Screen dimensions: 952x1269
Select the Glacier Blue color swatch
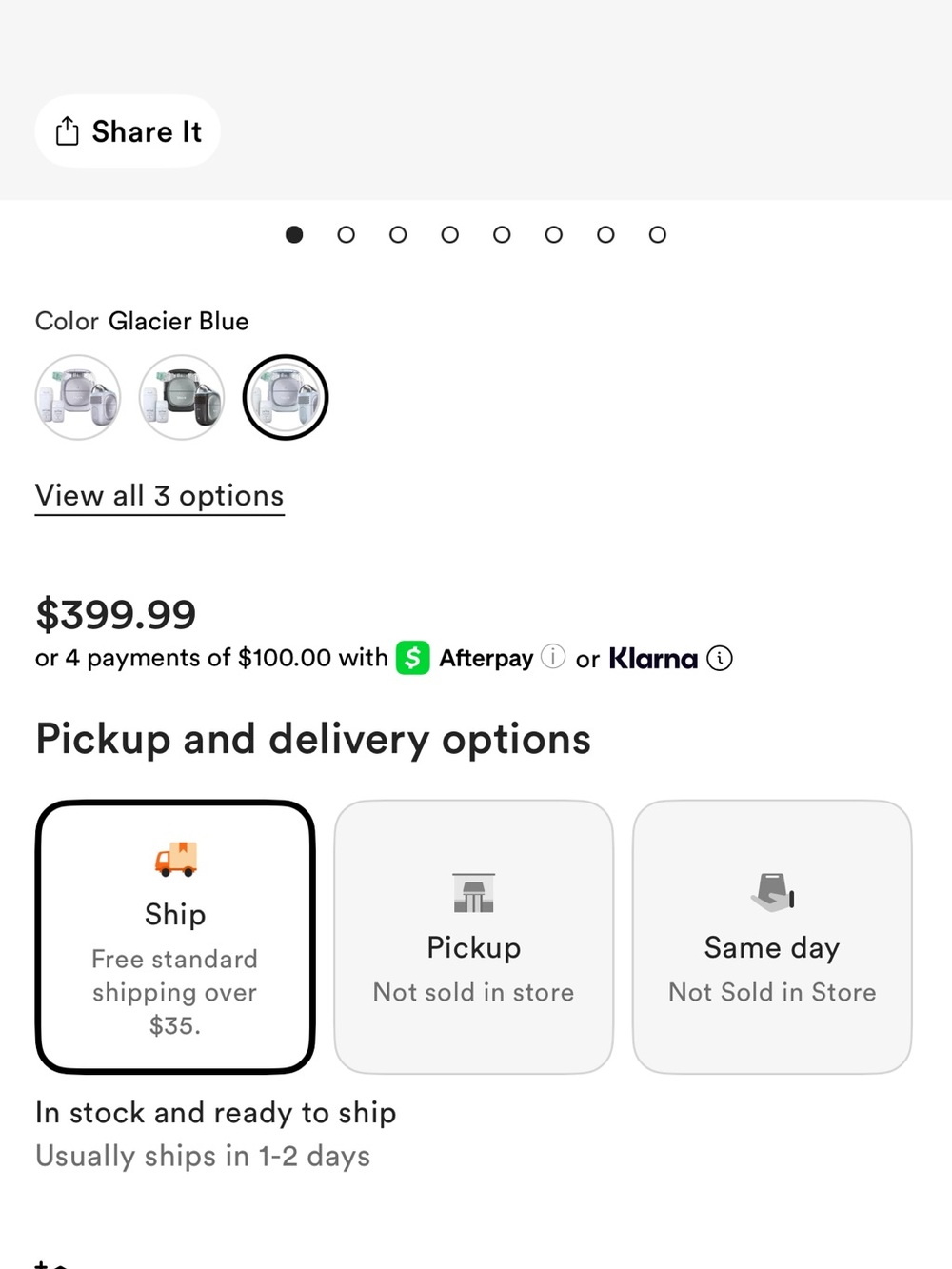(x=286, y=397)
